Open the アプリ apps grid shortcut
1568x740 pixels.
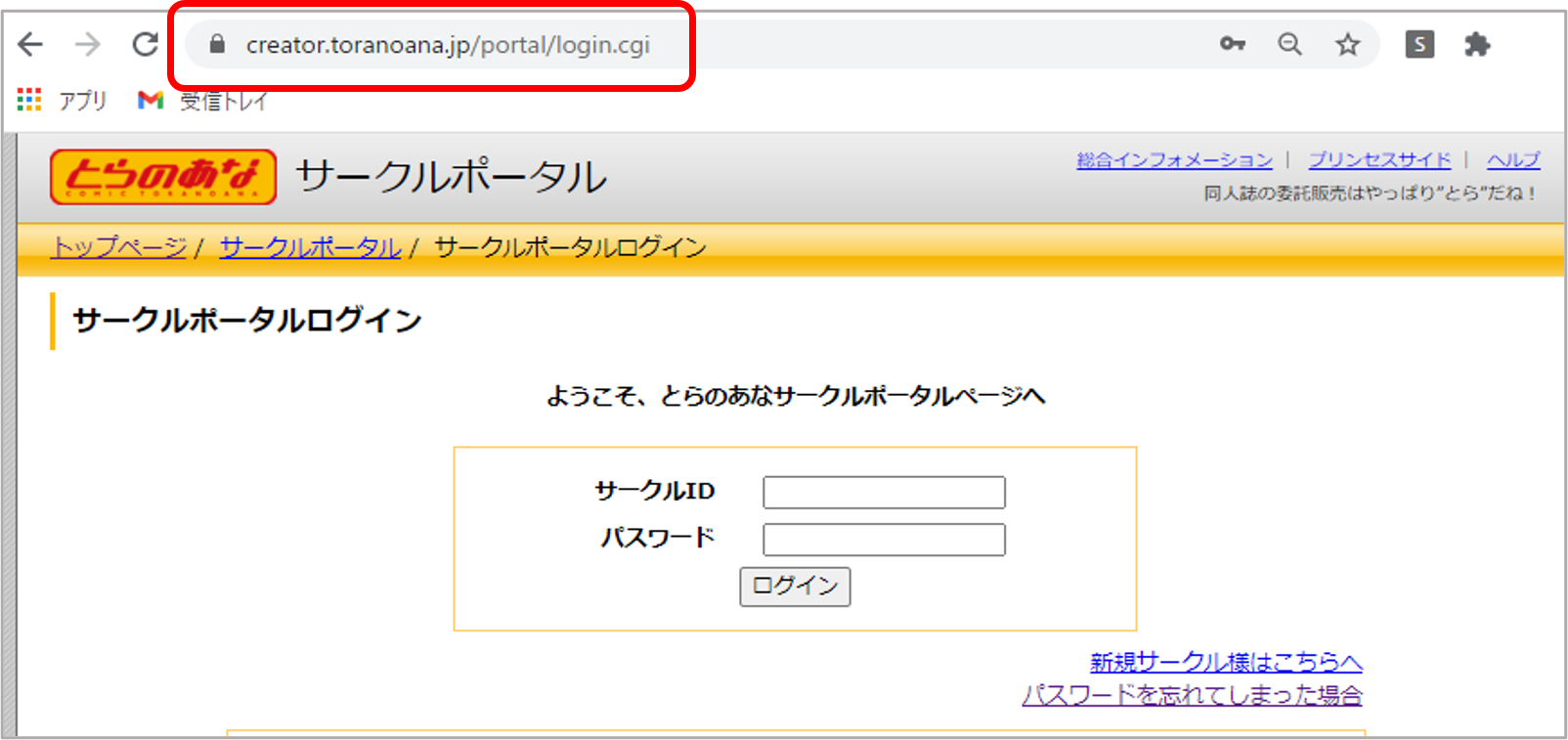pyautogui.click(x=62, y=100)
